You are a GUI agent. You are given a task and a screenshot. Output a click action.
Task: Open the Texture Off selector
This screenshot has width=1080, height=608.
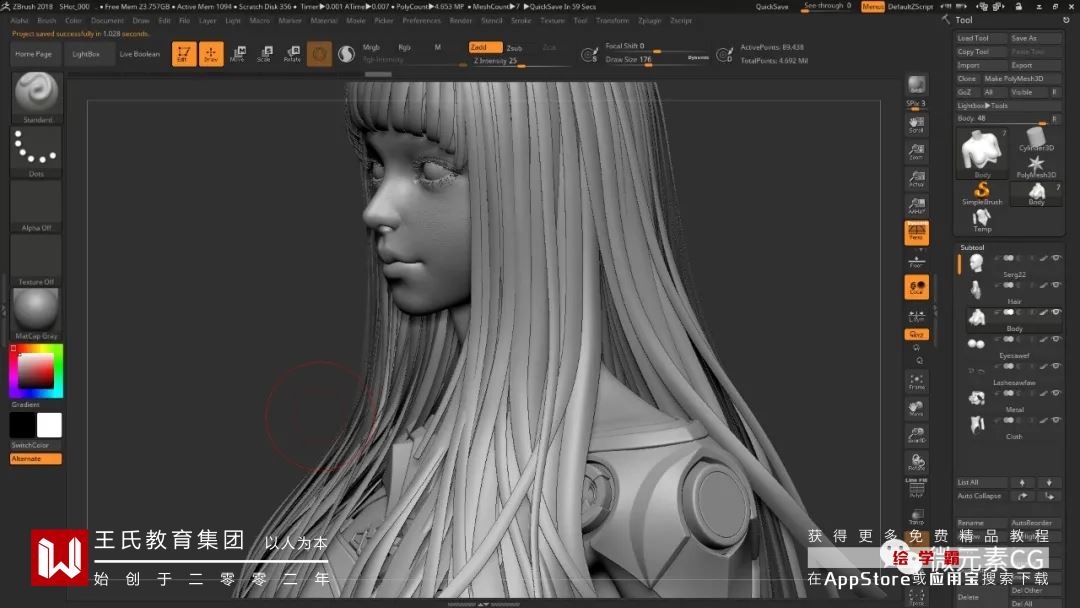37,260
